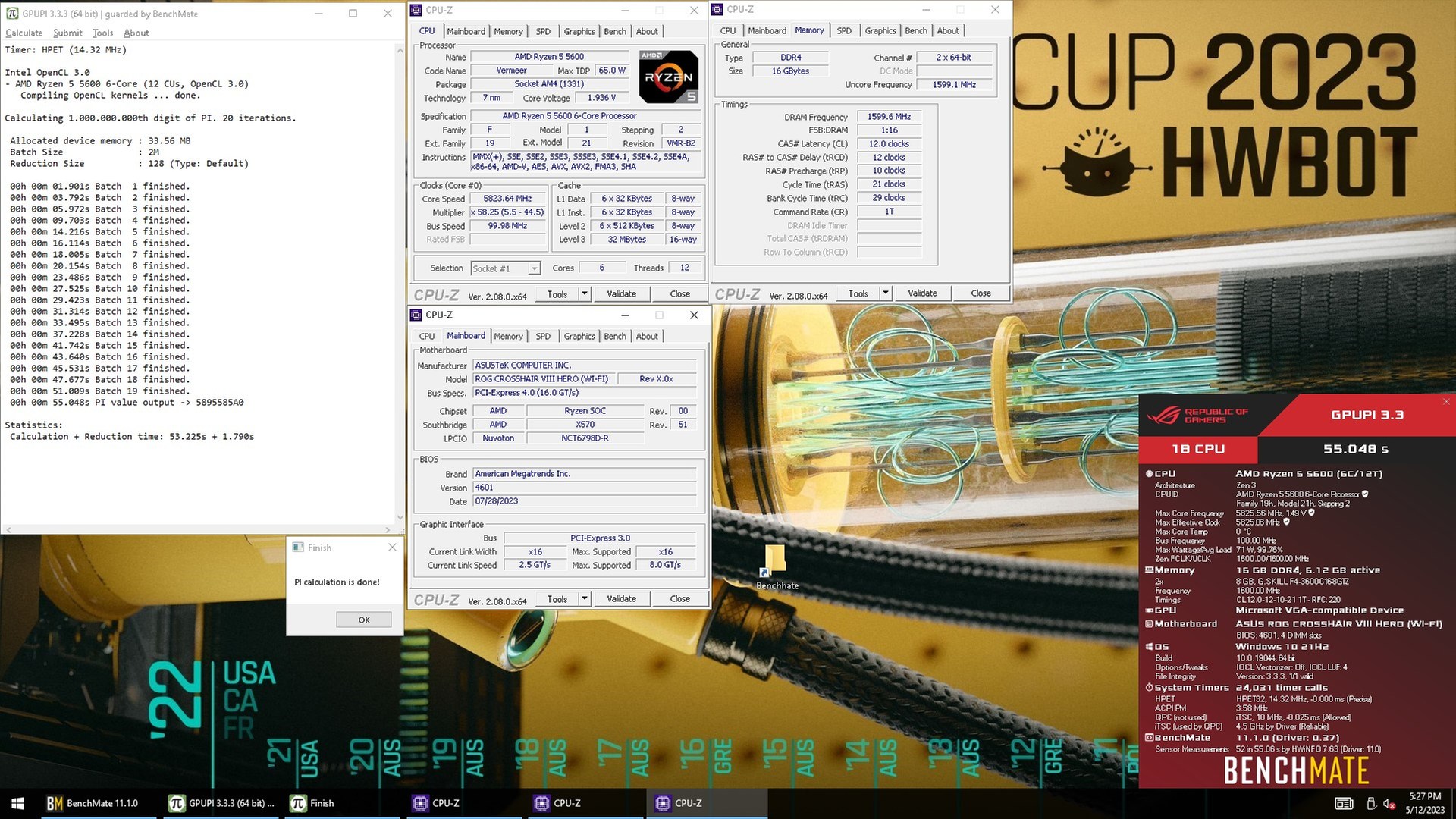Click the Core Speed value 5823.64 MHz
The image size is (1456, 819).
[508, 199]
